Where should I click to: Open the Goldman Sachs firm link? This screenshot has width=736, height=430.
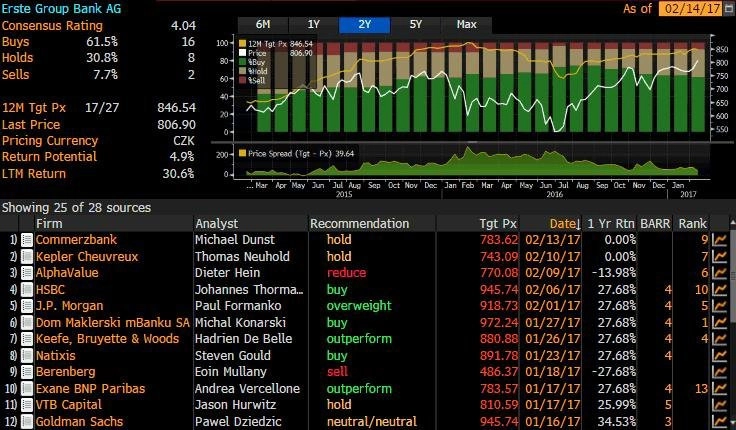click(x=79, y=422)
